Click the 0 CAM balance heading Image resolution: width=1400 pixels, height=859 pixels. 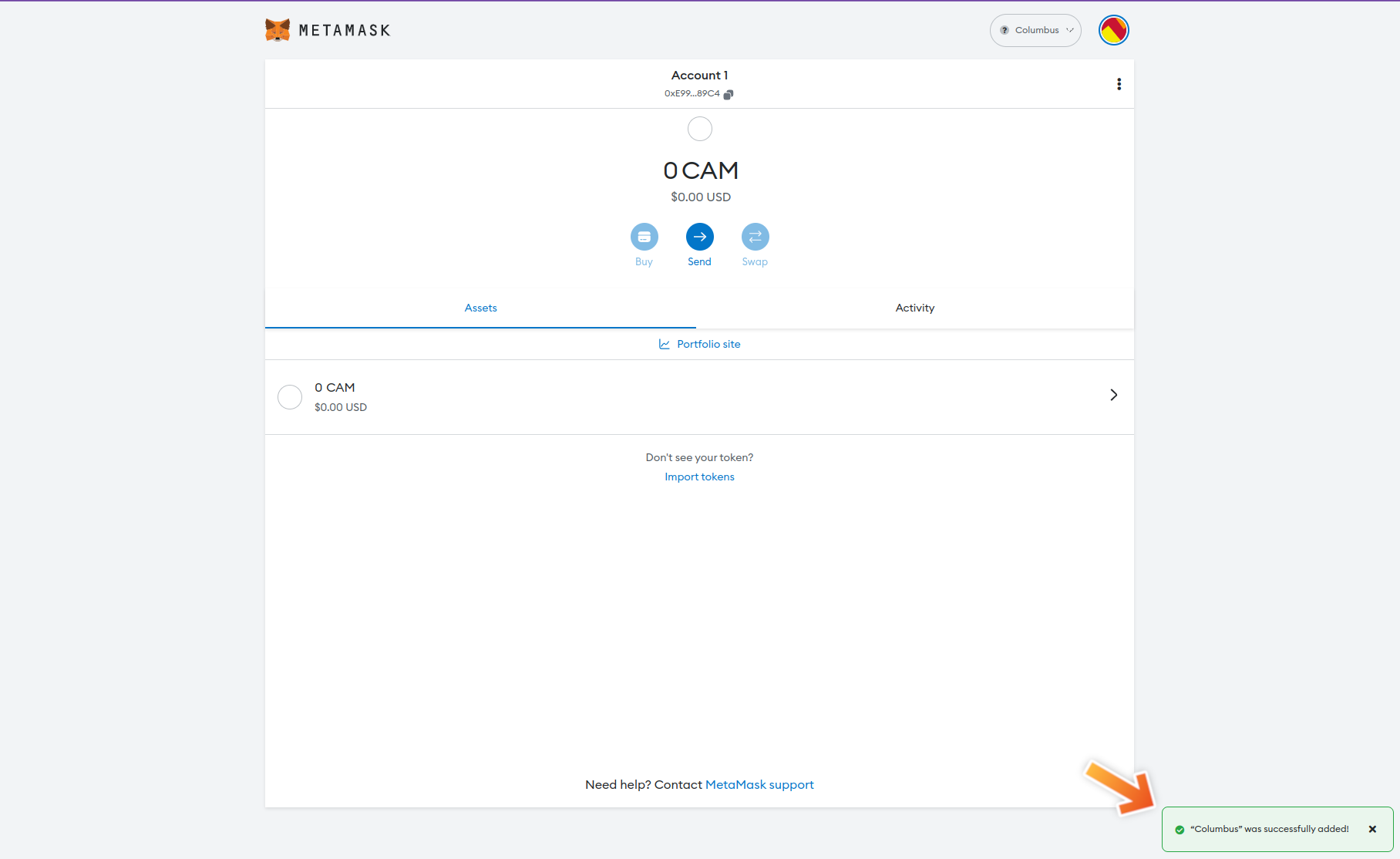[700, 170]
